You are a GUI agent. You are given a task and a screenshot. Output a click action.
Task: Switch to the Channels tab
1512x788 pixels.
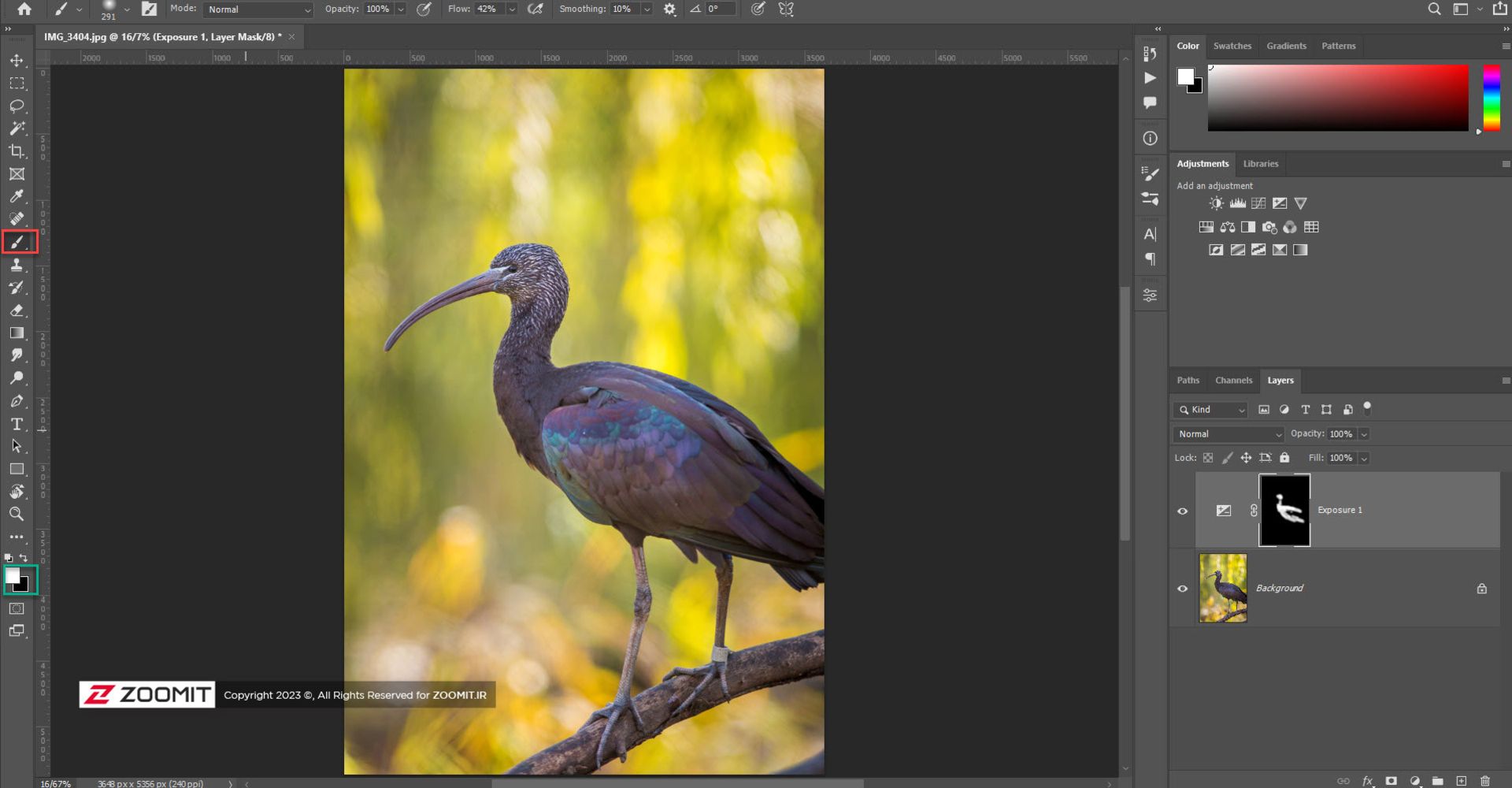(x=1232, y=381)
